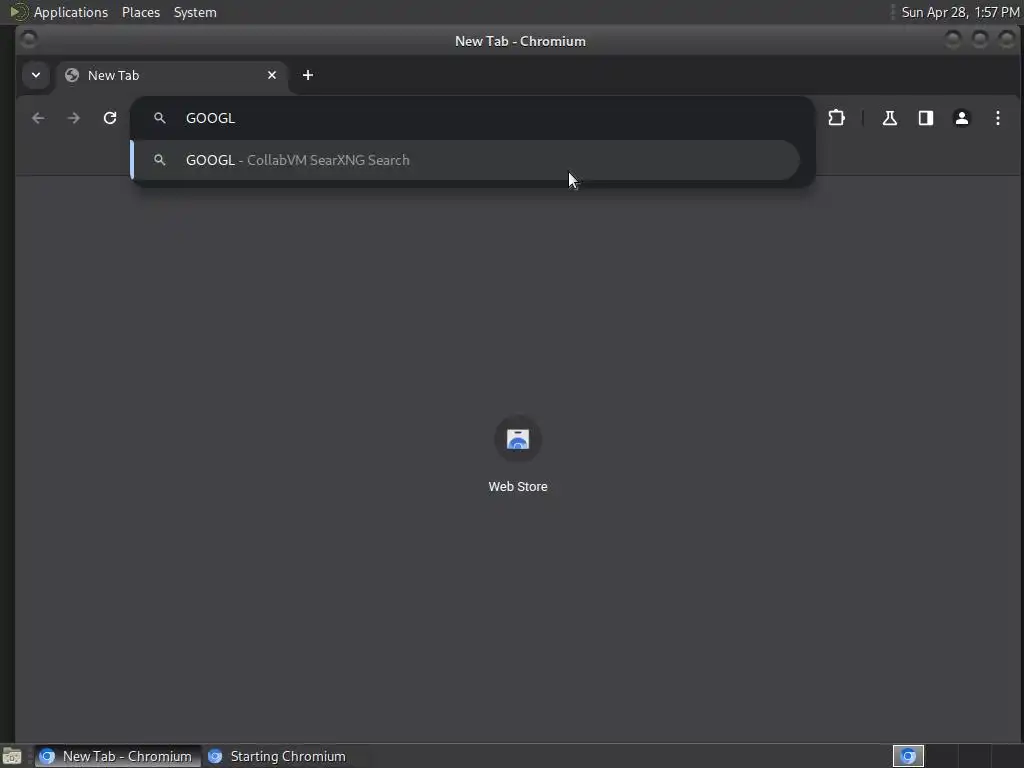Open a new tab with plus button
The image size is (1024, 768).
308,75
